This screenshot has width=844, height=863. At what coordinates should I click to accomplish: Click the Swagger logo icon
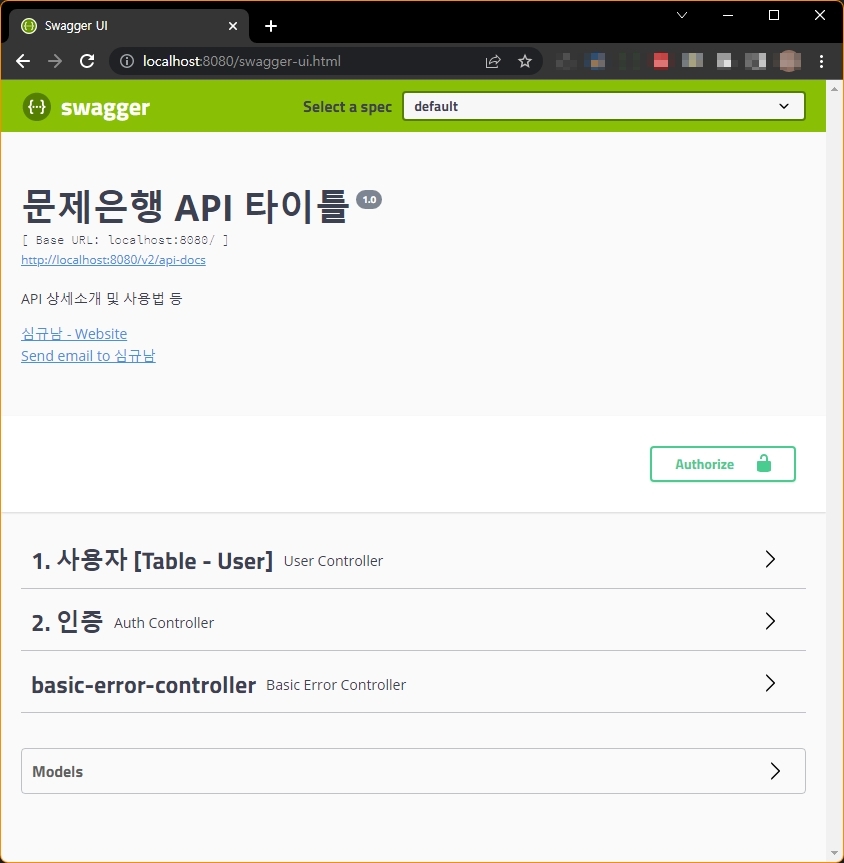(36, 107)
